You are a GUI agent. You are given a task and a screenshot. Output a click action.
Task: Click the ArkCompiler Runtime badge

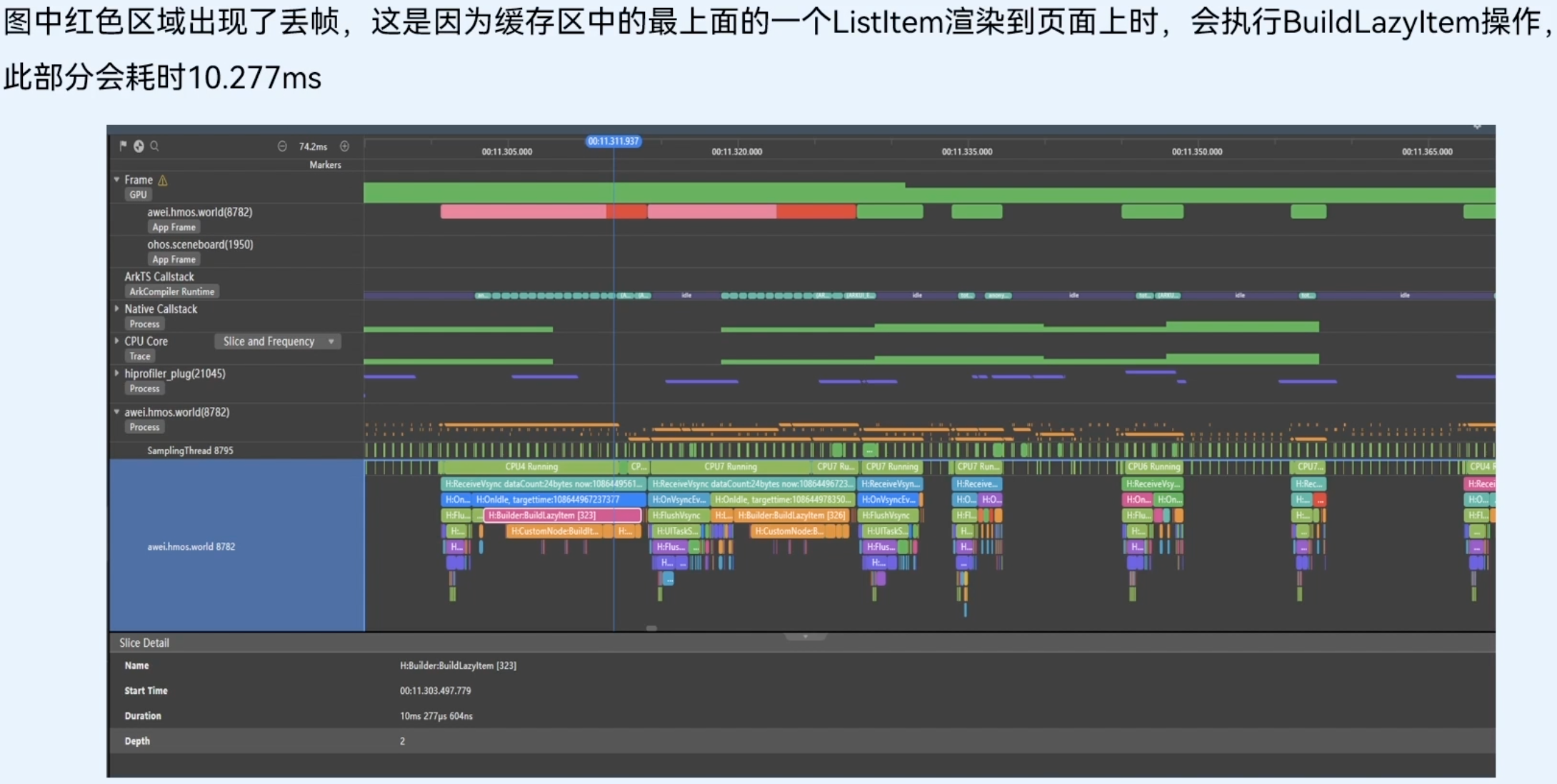coord(171,291)
